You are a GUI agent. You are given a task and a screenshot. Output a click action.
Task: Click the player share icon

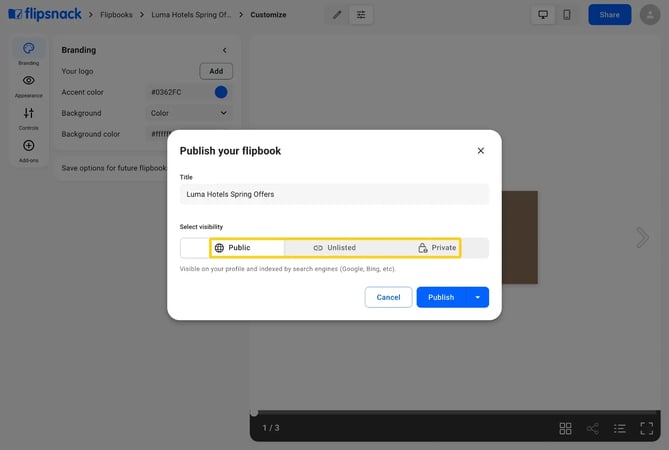(593, 428)
